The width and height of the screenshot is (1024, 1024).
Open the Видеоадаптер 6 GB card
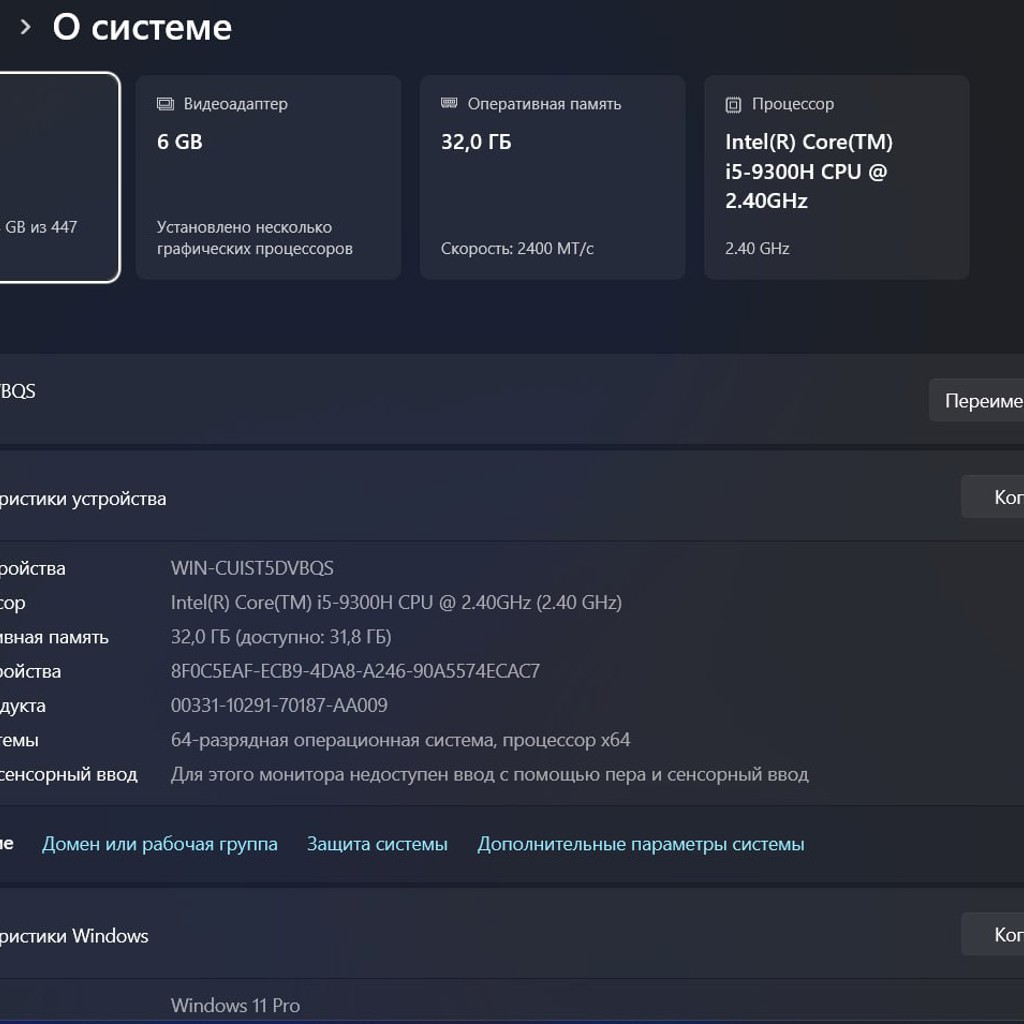pyautogui.click(x=268, y=177)
